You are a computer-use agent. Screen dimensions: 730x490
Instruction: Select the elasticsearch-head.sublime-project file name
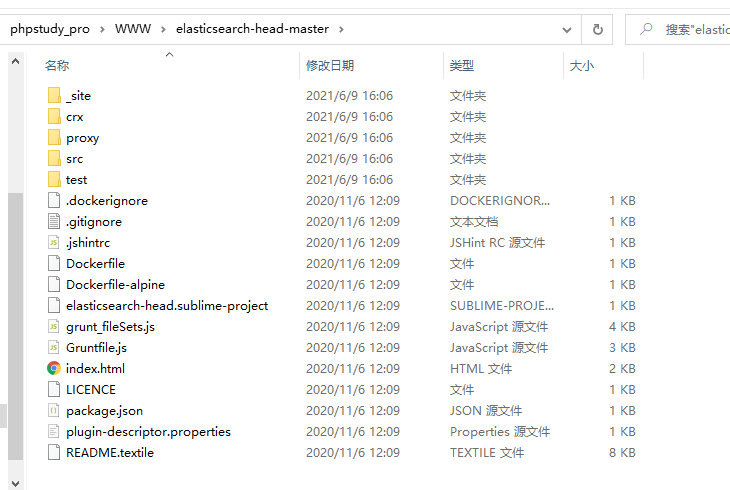pyautogui.click(x=167, y=306)
